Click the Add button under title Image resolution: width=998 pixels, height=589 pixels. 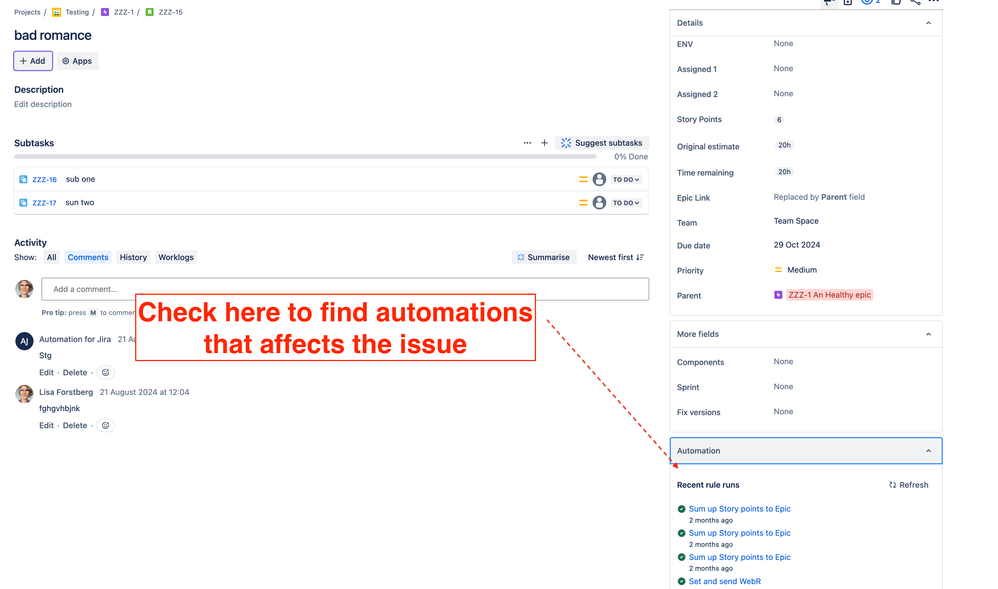[x=33, y=61]
